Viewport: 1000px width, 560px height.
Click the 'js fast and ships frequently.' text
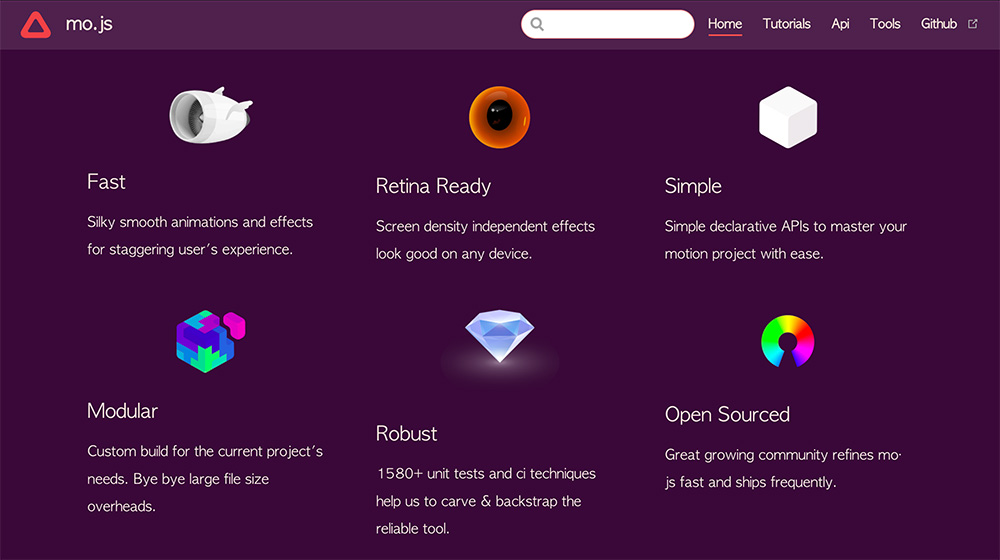coord(750,482)
